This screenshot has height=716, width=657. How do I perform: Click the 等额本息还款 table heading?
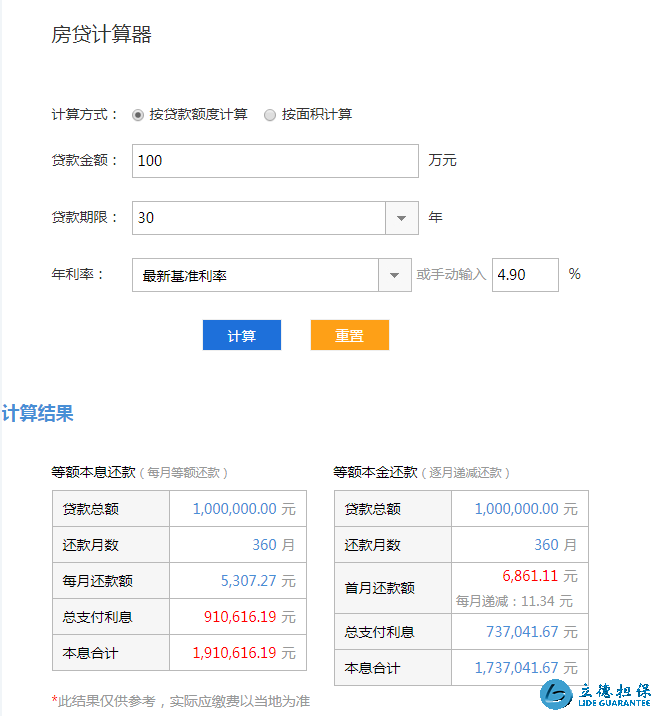click(93, 472)
